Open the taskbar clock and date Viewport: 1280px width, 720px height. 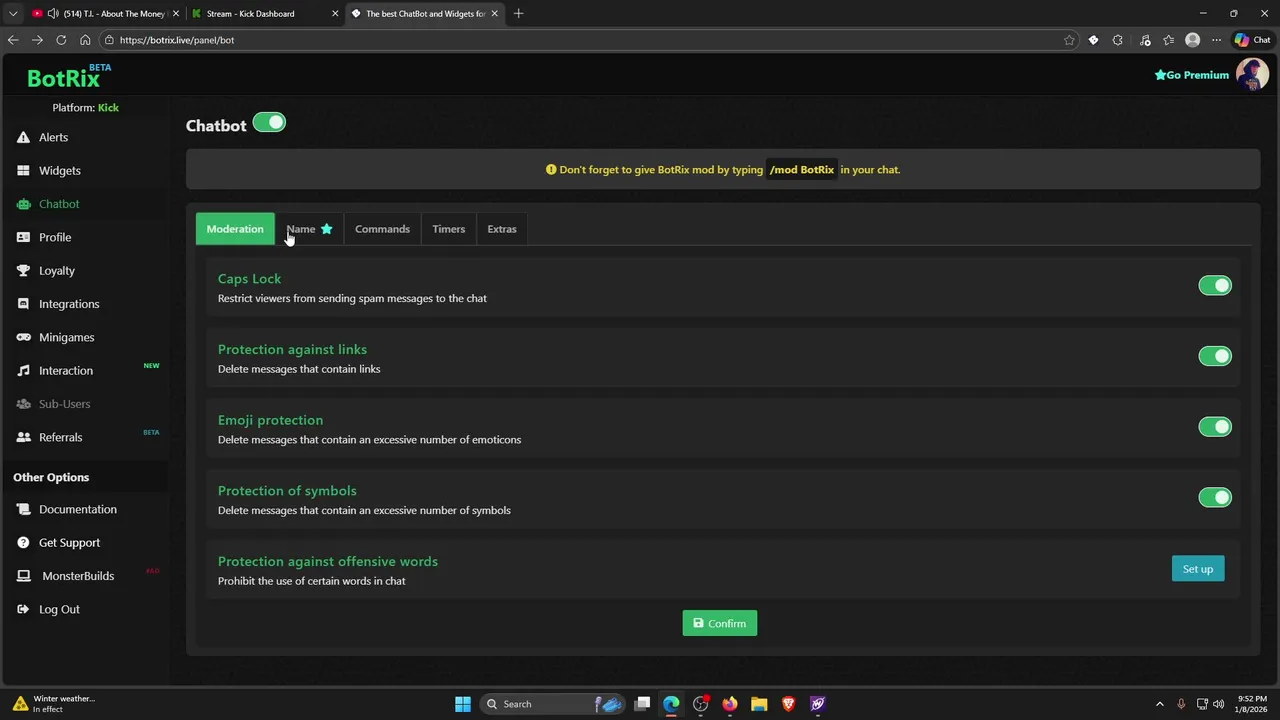pyautogui.click(x=1252, y=704)
